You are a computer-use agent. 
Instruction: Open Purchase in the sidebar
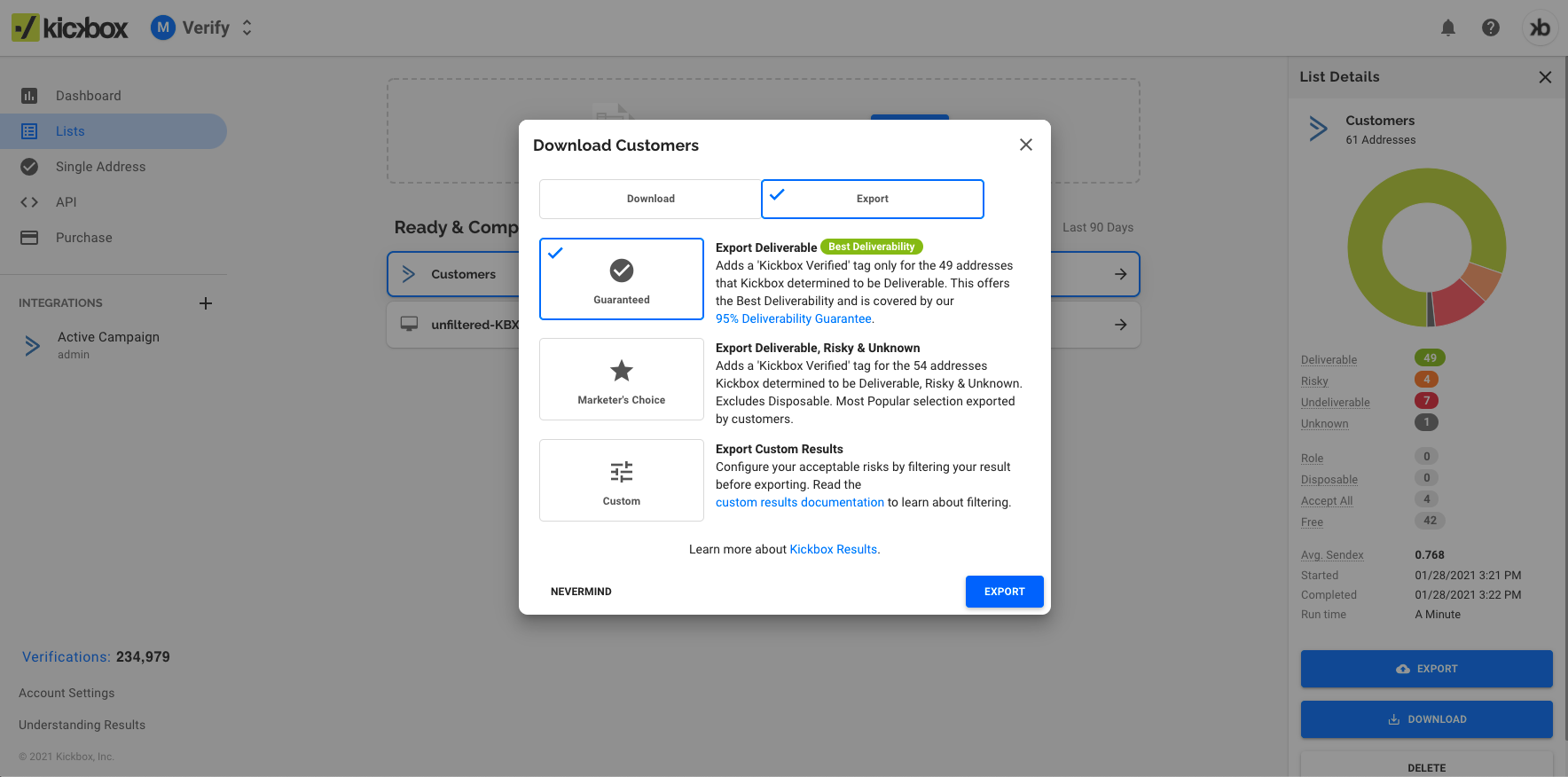(x=114, y=238)
